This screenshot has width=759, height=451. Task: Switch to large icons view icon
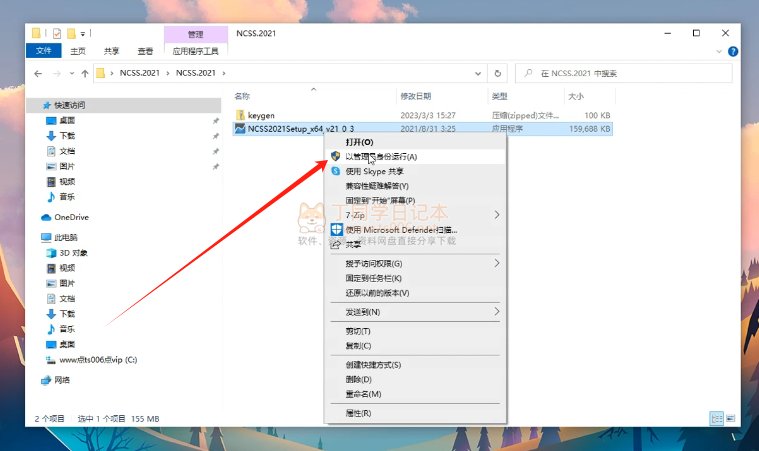tap(730, 418)
